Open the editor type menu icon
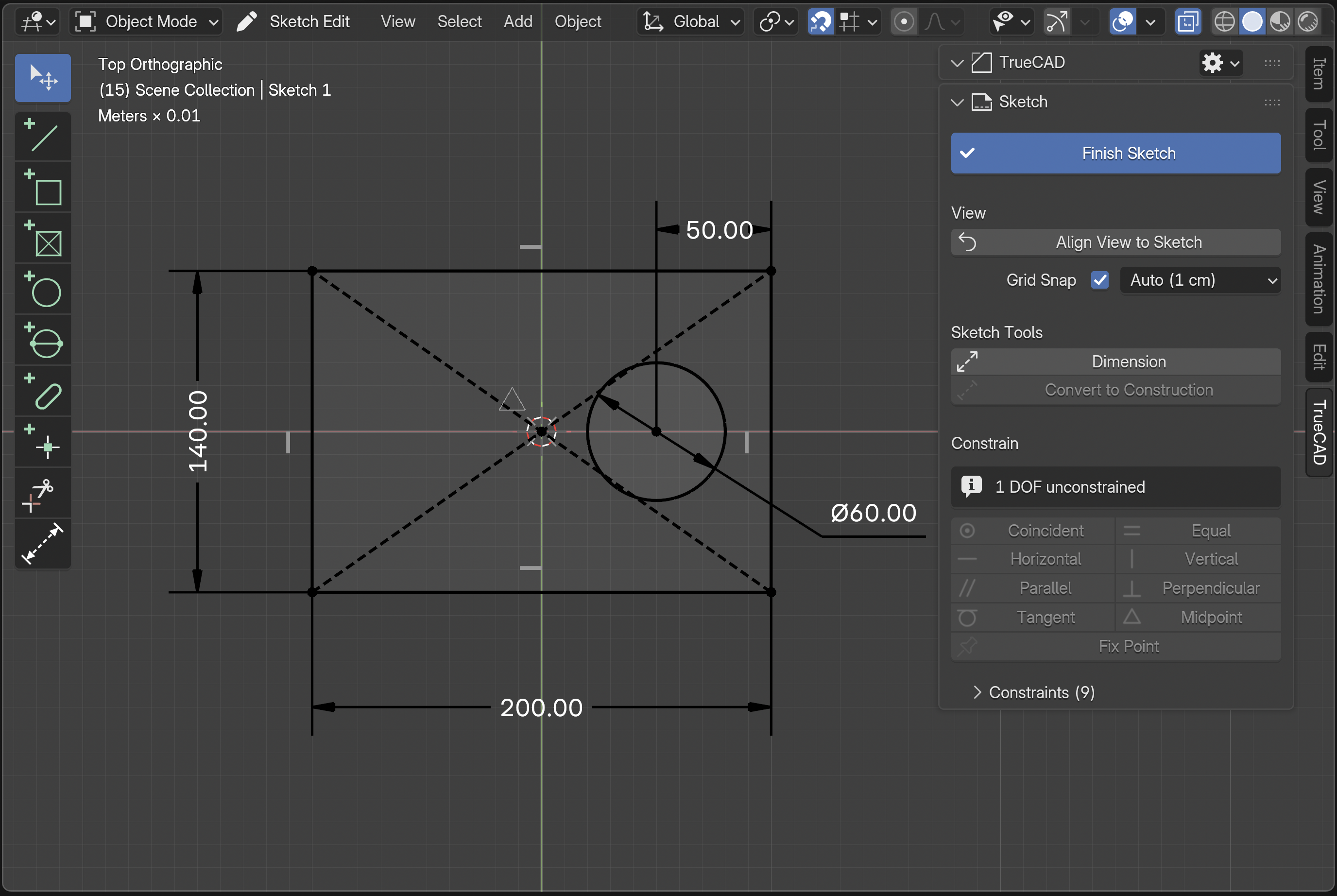1337x896 pixels. click(x=38, y=22)
